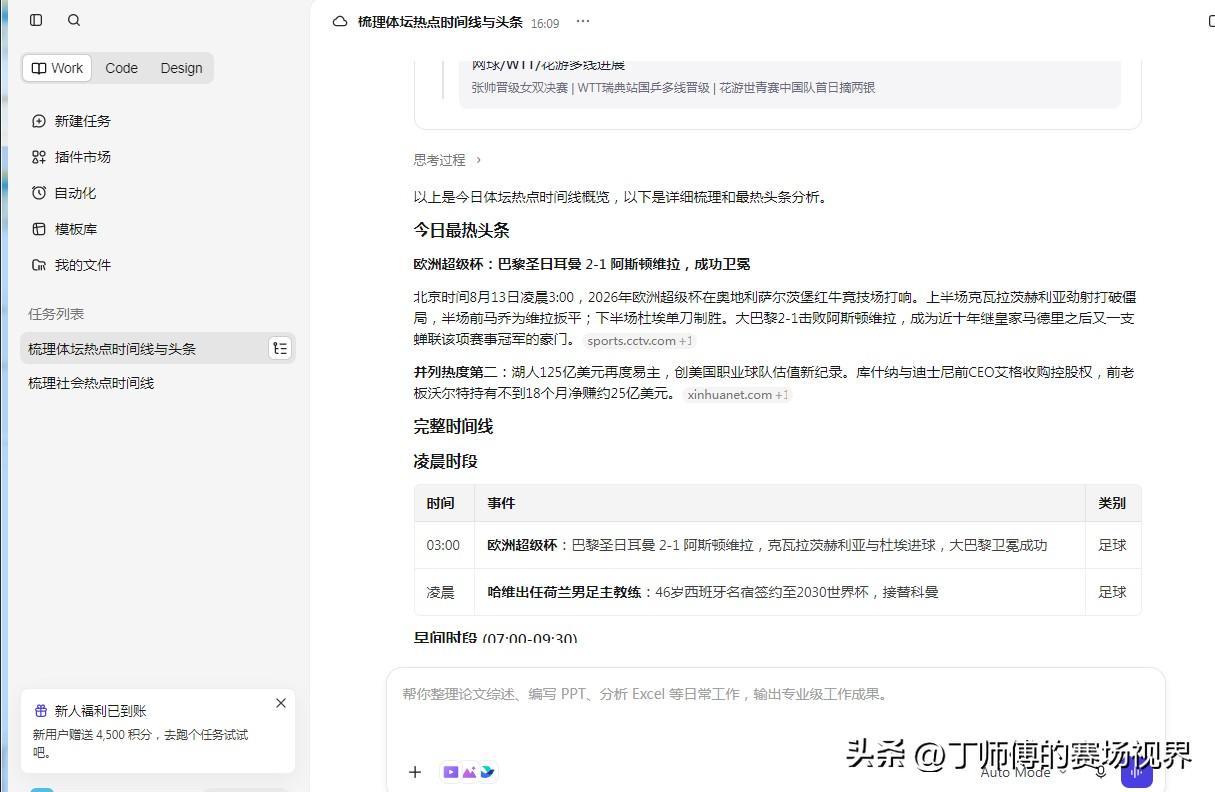Screen dimensions: 1215x792
Task: Open the three-dot menu beside 16:09
Action: pyautogui.click(x=583, y=21)
